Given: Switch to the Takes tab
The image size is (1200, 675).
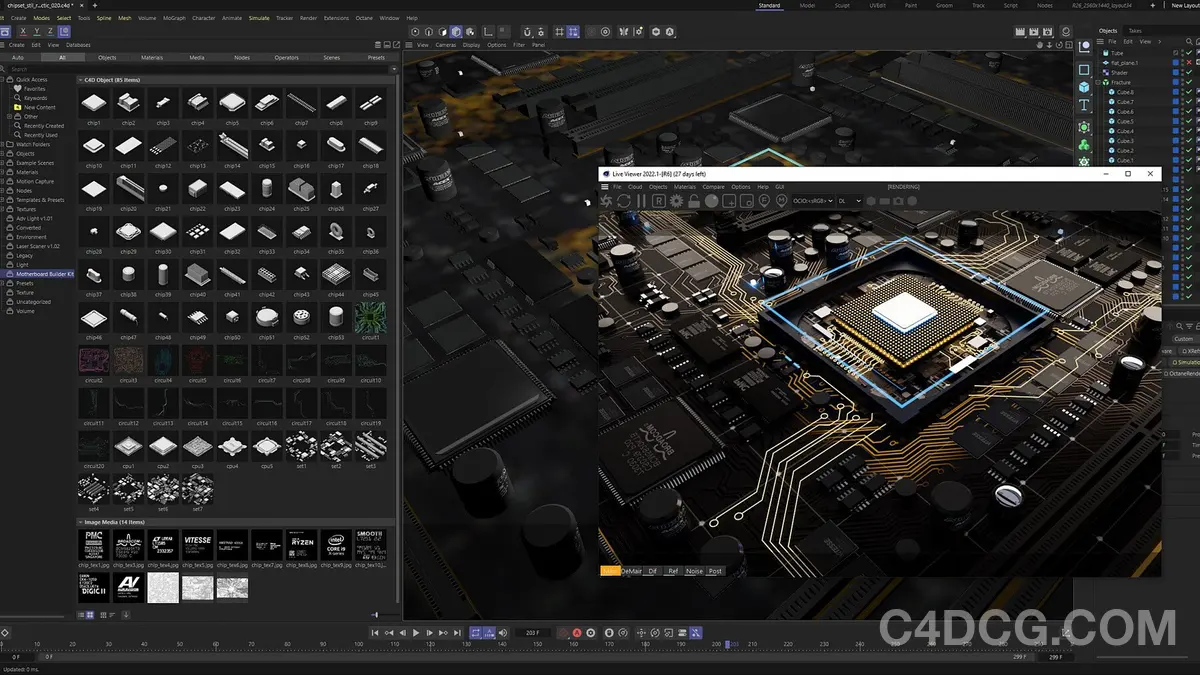Looking at the screenshot, I should (x=1134, y=31).
